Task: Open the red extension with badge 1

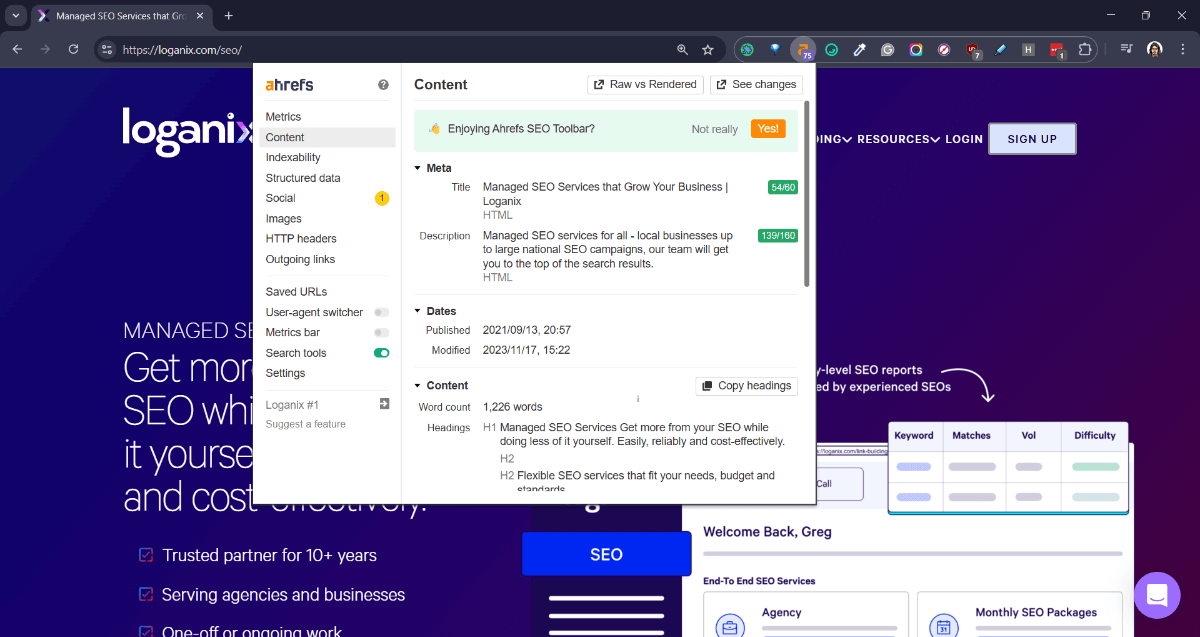Action: [x=1057, y=49]
